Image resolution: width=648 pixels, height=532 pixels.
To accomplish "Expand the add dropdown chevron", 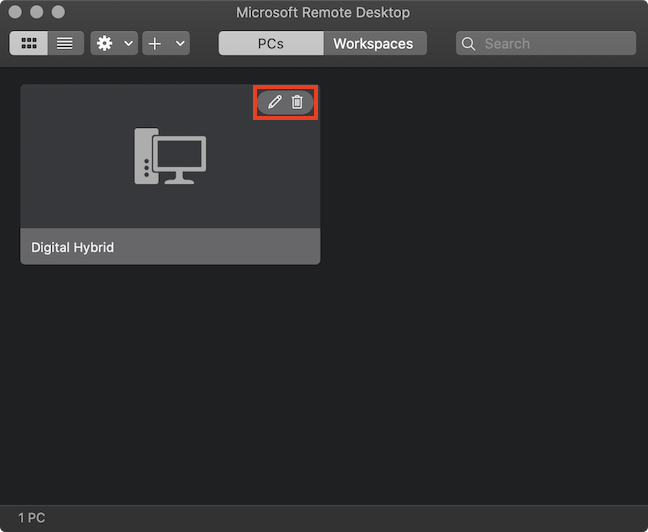I will pyautogui.click(x=180, y=43).
